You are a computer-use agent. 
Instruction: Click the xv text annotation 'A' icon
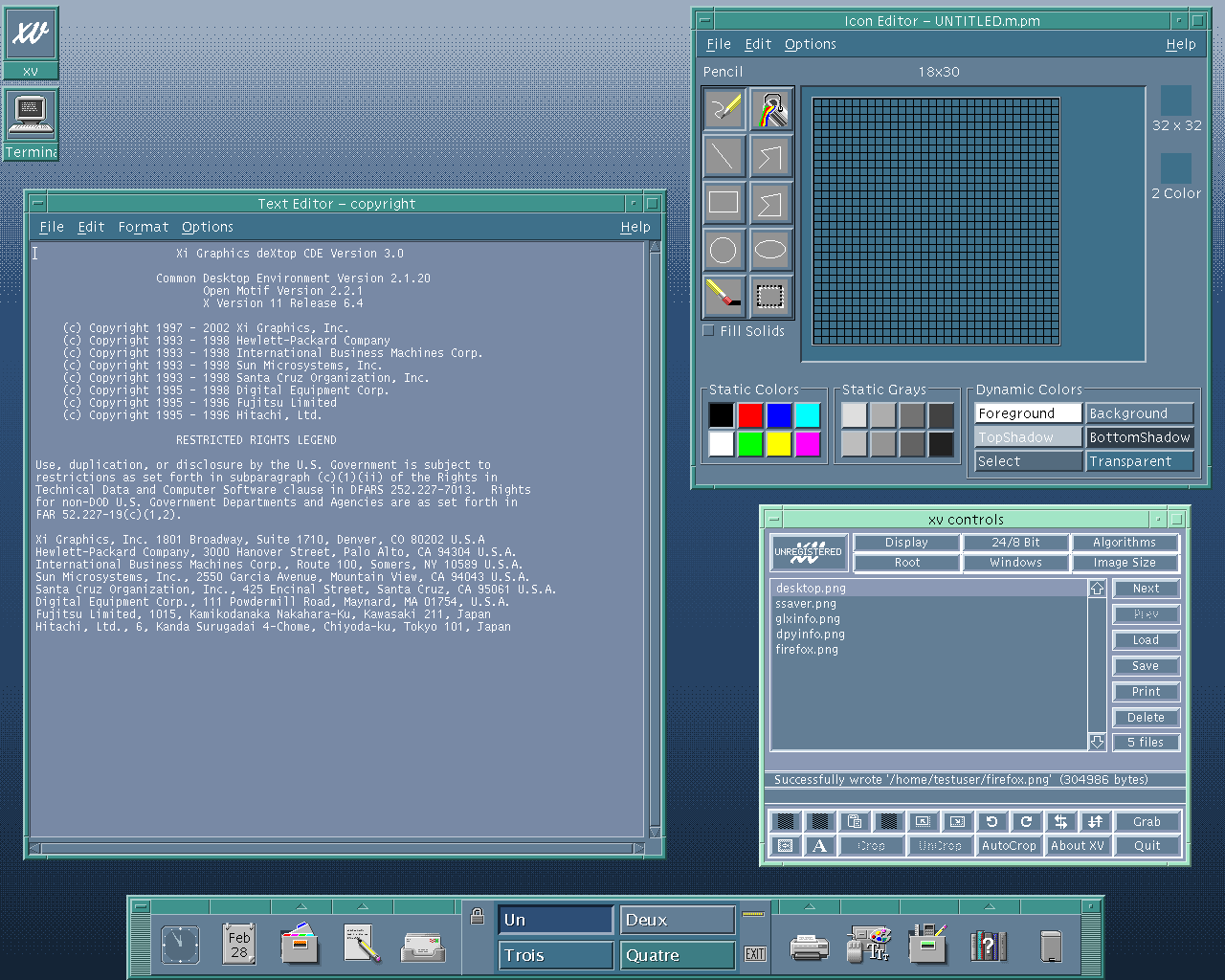[819, 846]
